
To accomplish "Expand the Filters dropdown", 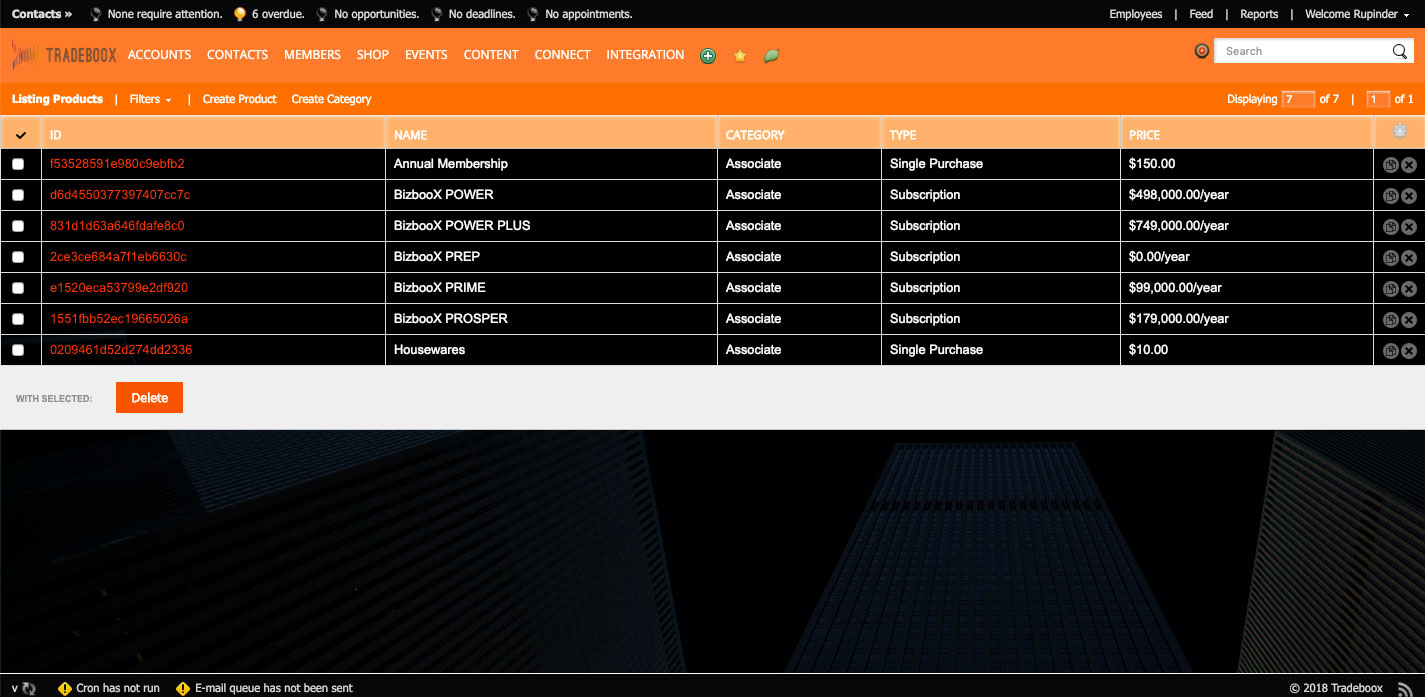I will (x=151, y=99).
